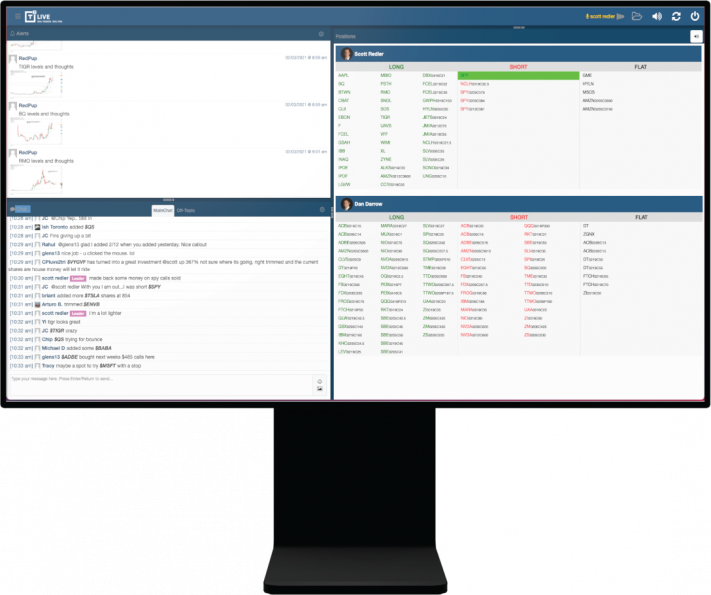The image size is (711, 595).
Task: Click the $ADBE ticker in glens13's message
Action: click(69, 357)
